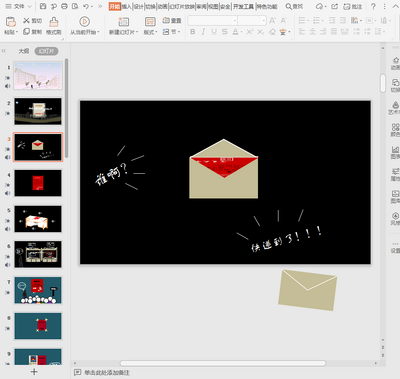Click the Print Preview icon
Image resolution: width=400 pixels, height=379 pixels.
click(x=75, y=6)
